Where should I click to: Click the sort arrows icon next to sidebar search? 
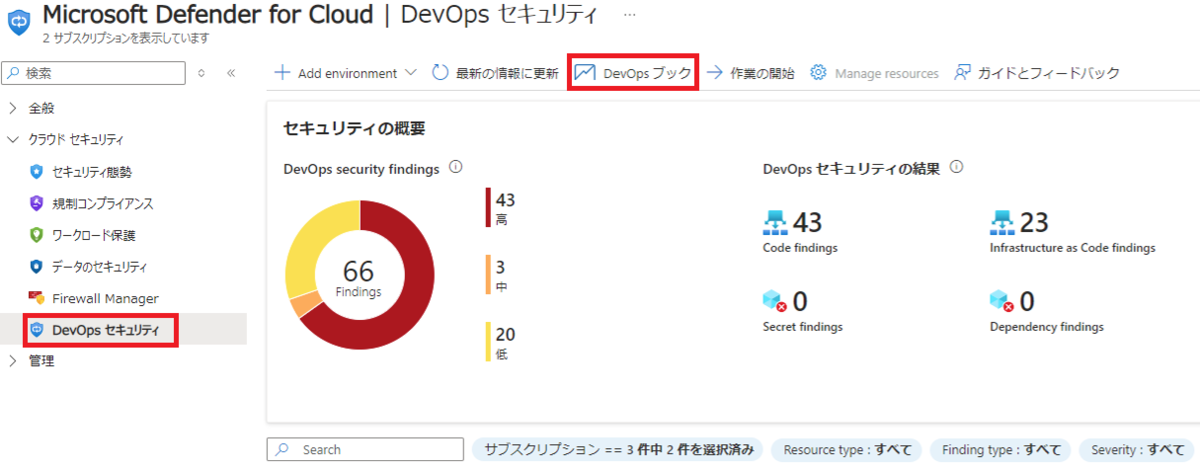(x=202, y=73)
